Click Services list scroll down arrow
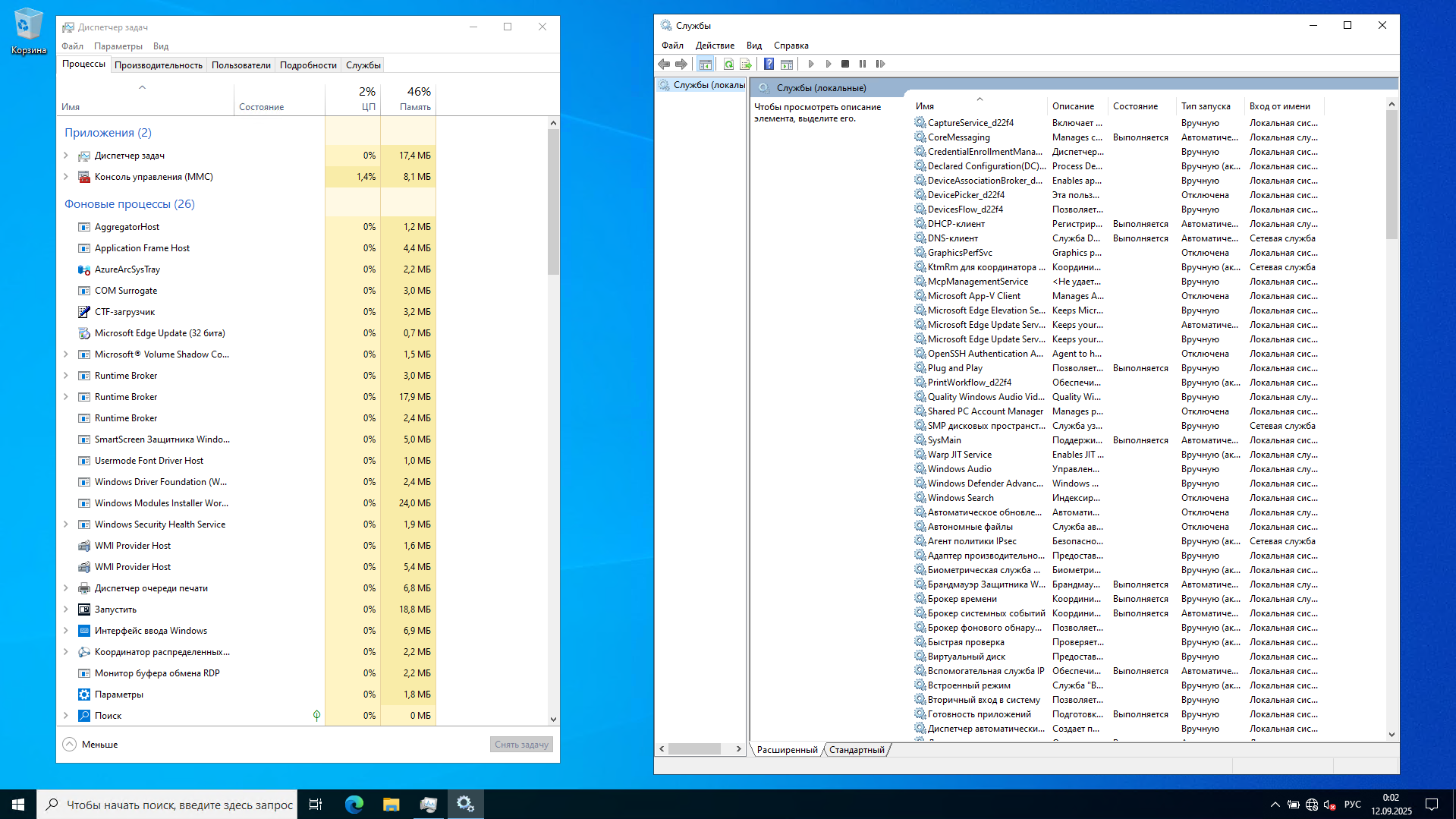Viewport: 1456px width, 819px height. coord(1392,735)
